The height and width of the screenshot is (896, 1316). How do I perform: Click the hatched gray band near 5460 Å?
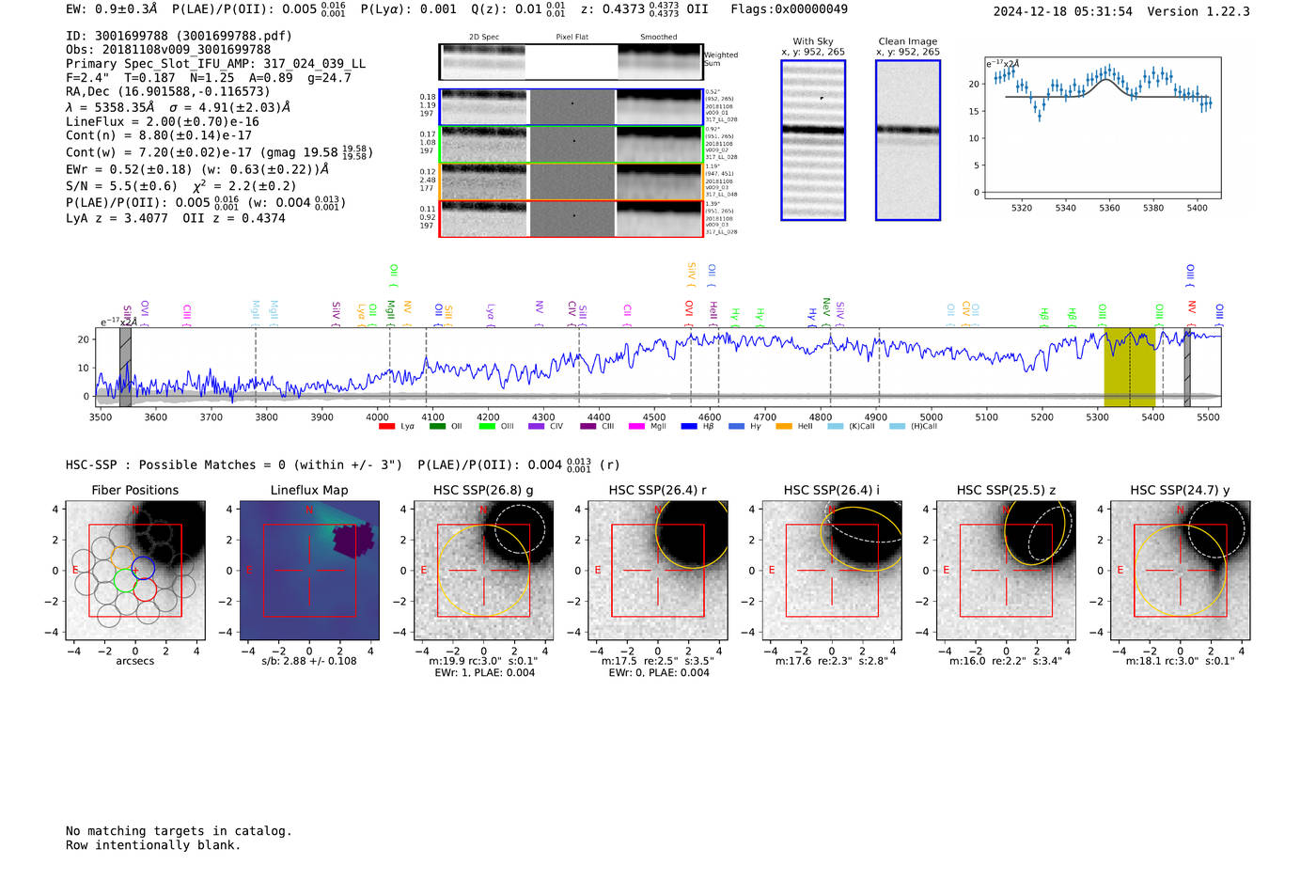(x=1187, y=368)
